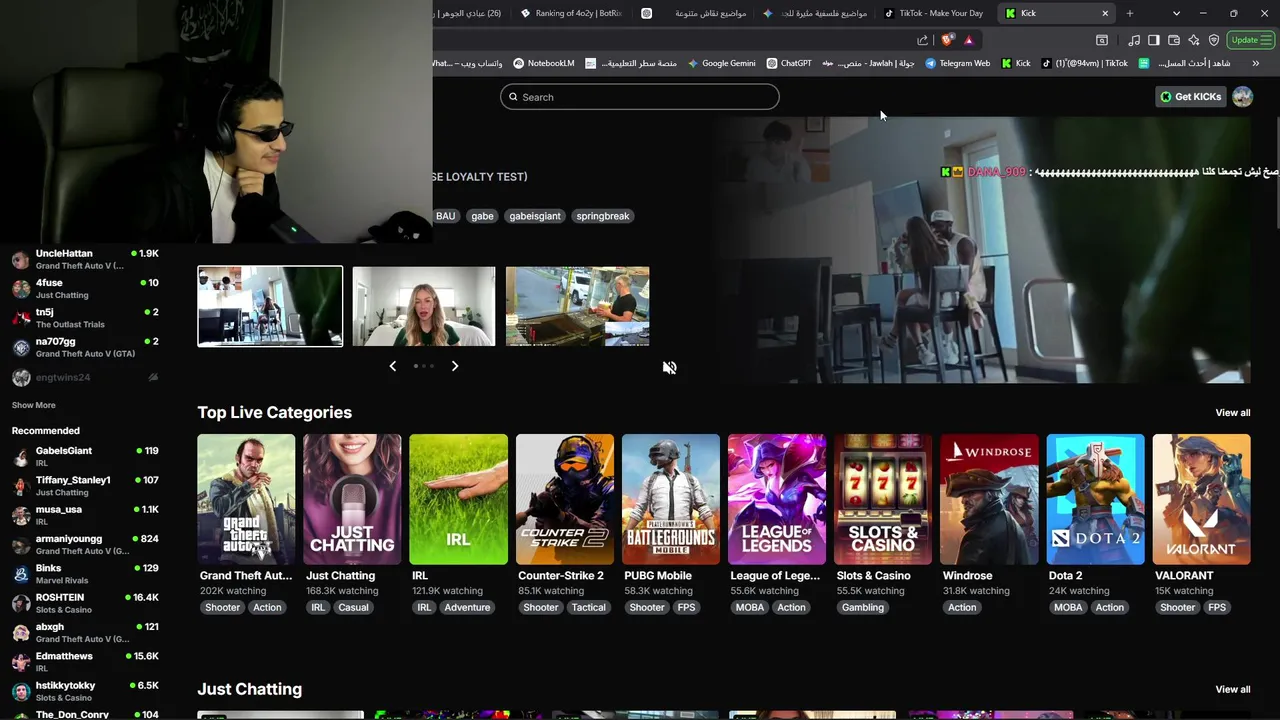Screen dimensions: 1280x720
Task: Open ROSHTEIN recommended channel
Action: click(x=85, y=603)
